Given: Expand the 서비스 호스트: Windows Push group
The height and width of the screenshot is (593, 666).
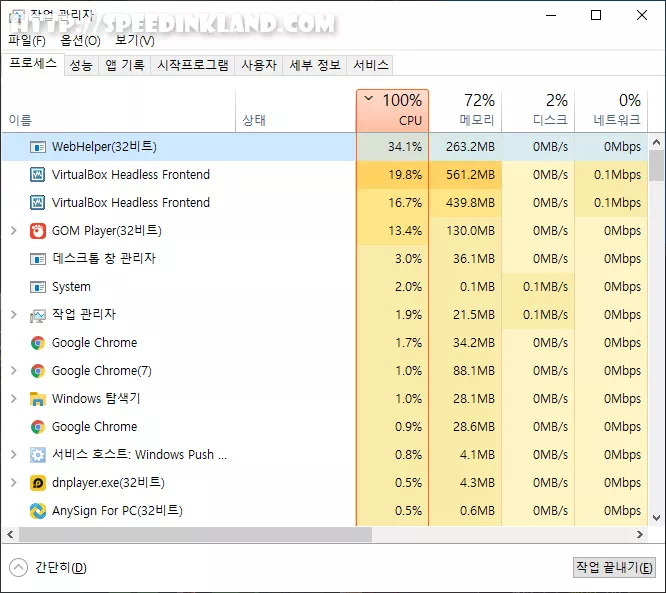Looking at the screenshot, I should point(14,455).
